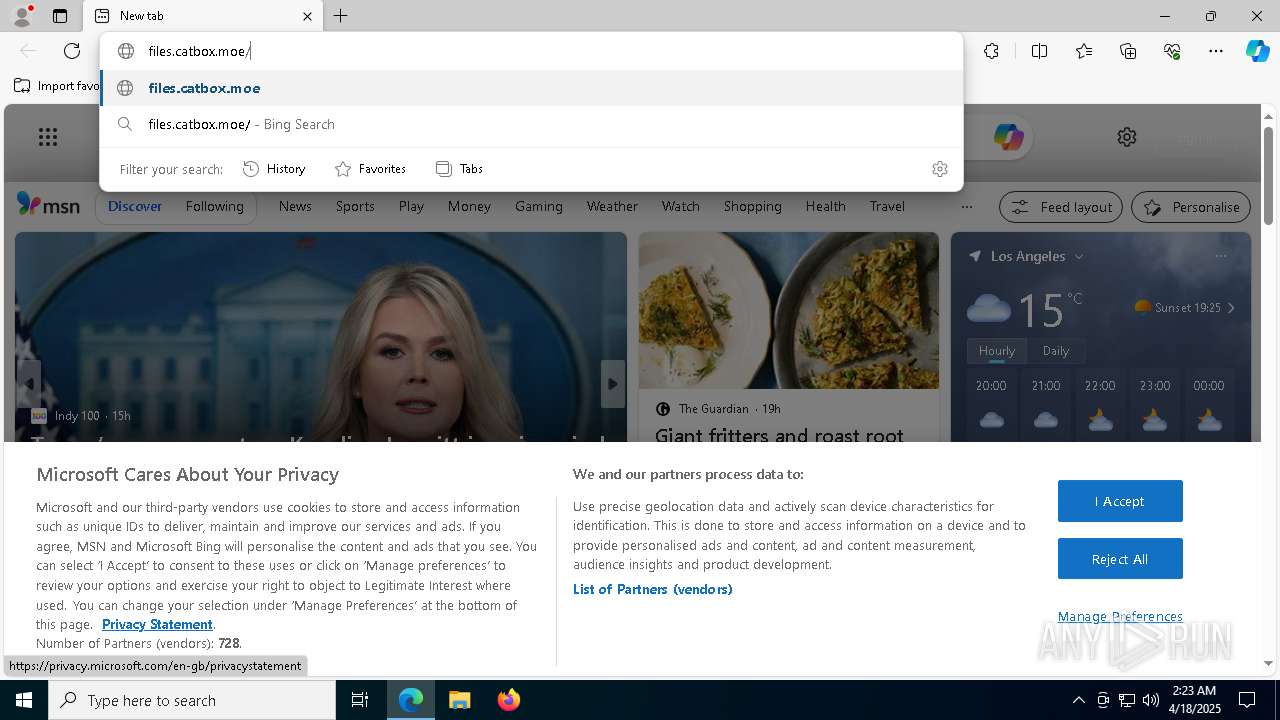Image resolution: width=1280 pixels, height=720 pixels.
Task: Open File Explorer from taskbar
Action: click(459, 700)
